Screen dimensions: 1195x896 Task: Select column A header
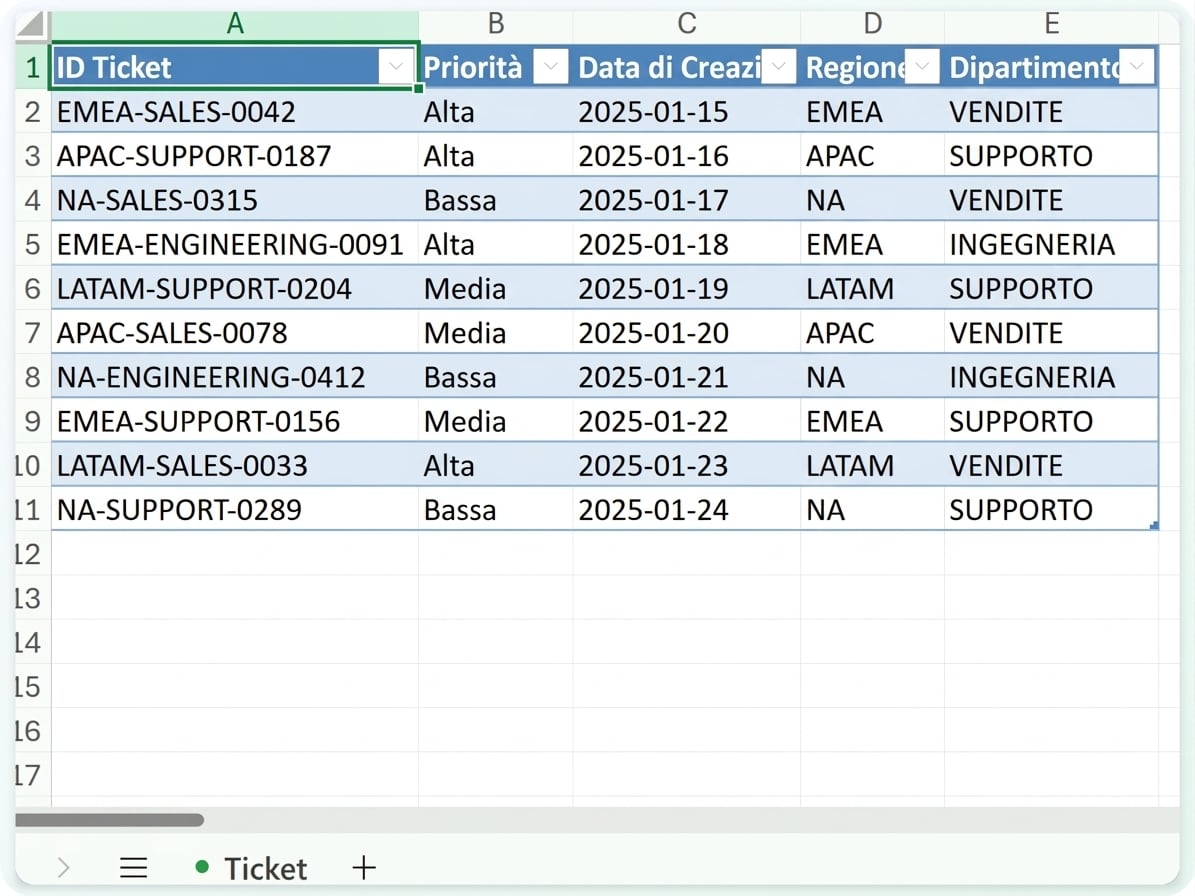tap(235, 24)
